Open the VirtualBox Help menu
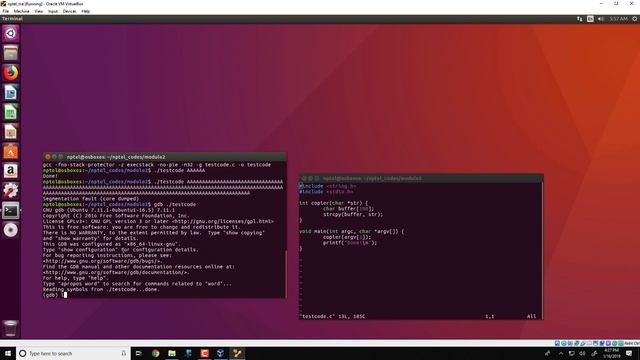The image size is (640, 360). [x=86, y=11]
